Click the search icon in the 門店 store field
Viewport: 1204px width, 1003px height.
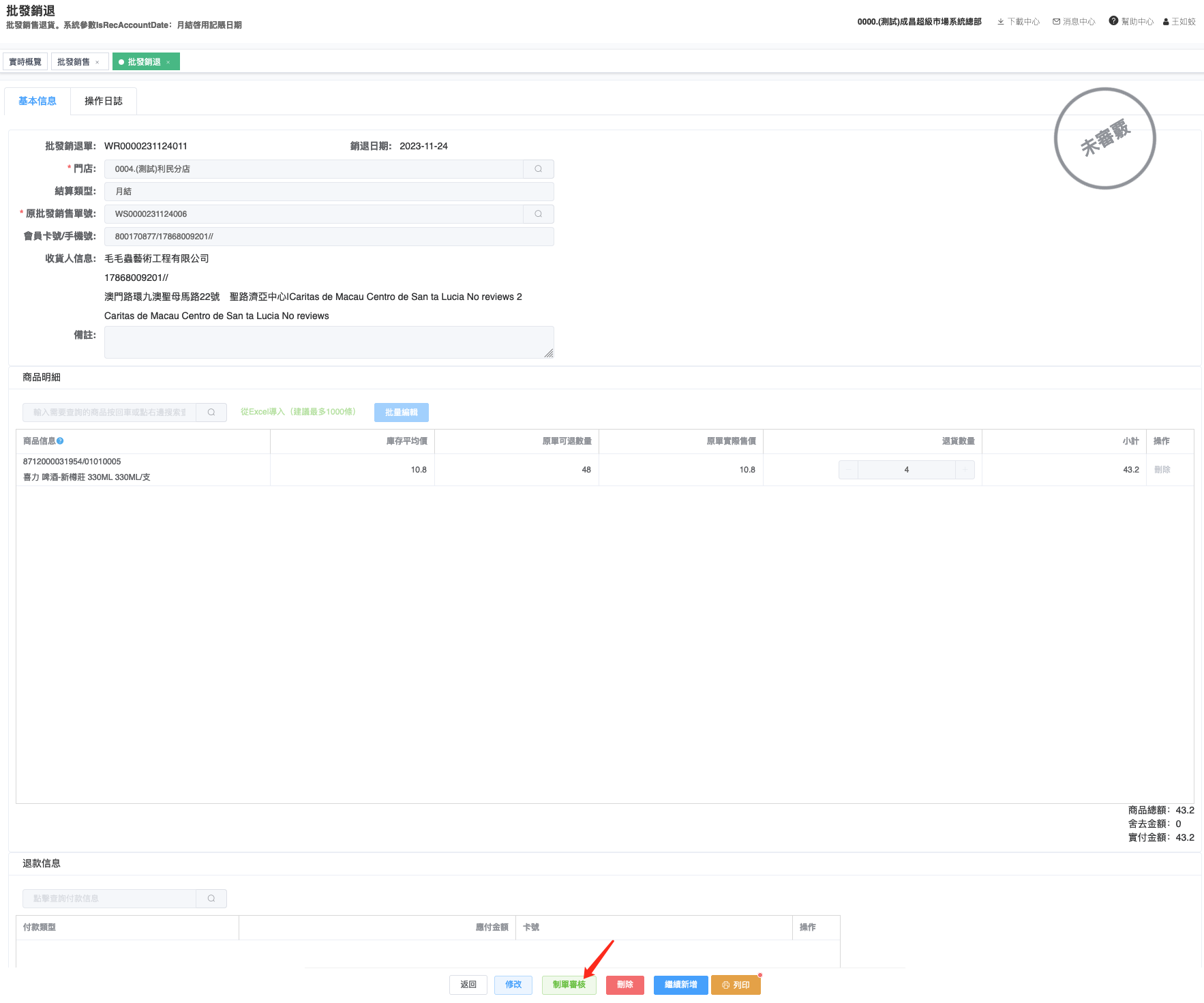(x=538, y=169)
